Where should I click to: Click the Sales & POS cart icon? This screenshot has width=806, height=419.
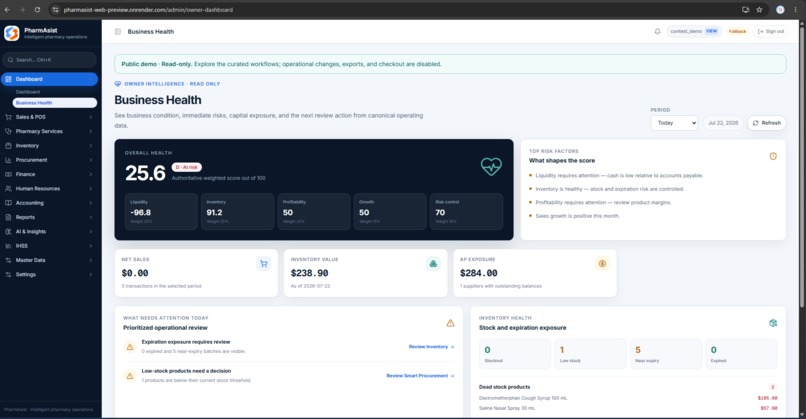(8, 117)
